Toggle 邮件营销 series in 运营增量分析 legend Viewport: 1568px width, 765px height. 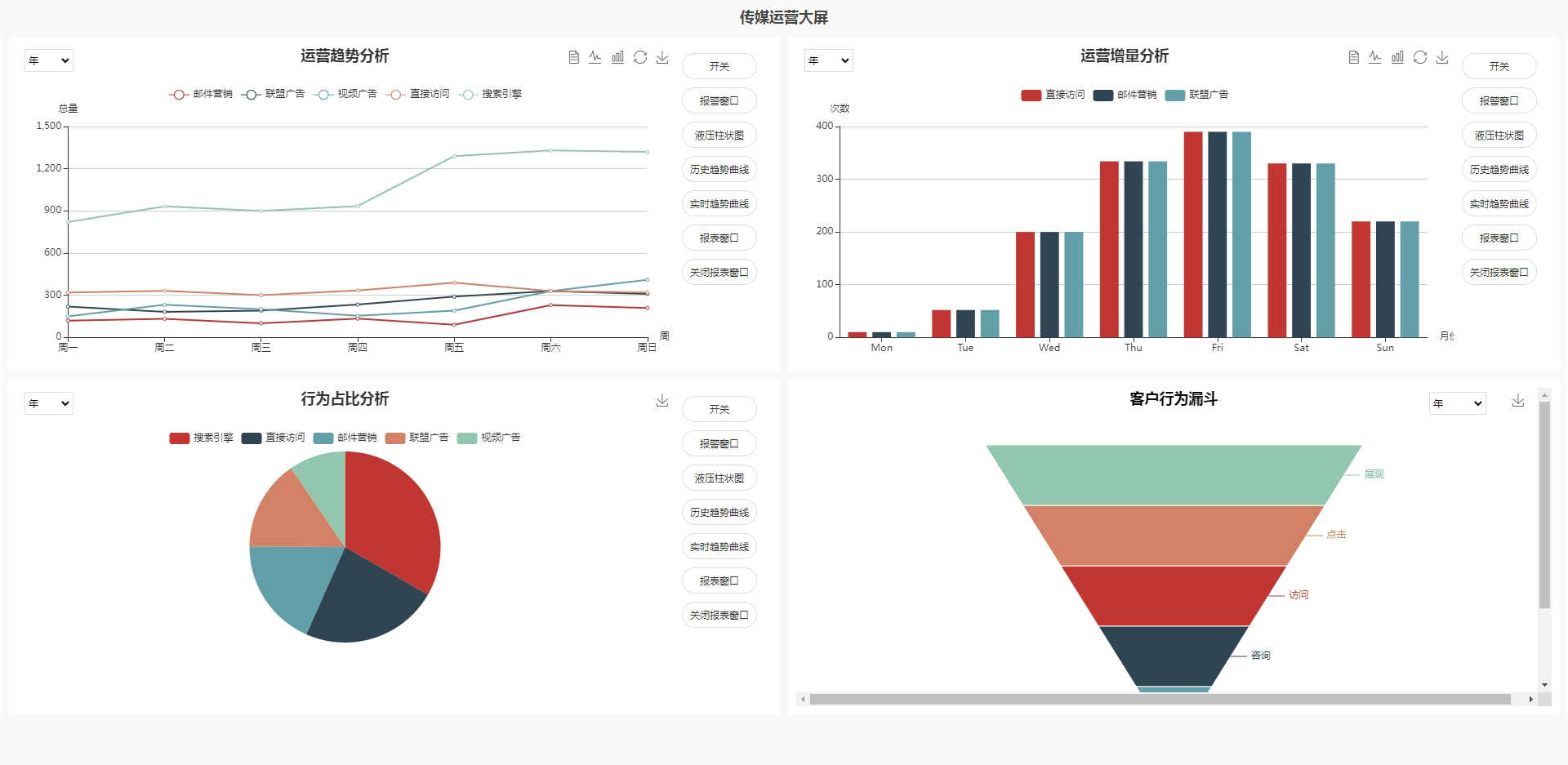coord(1125,96)
